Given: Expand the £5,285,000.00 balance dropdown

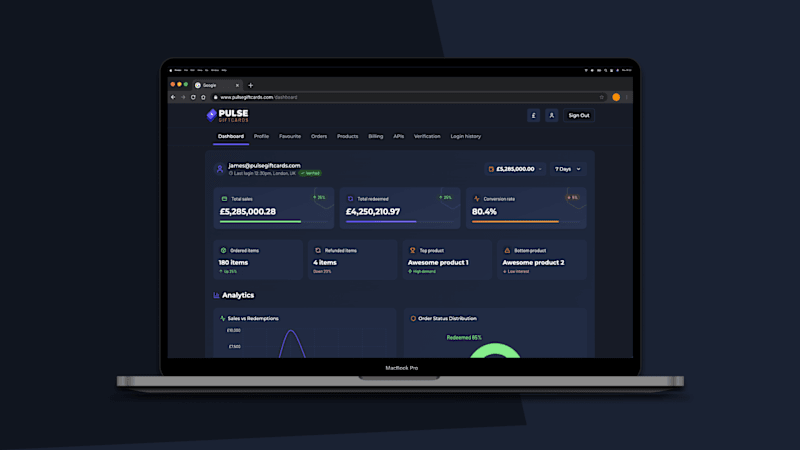Looking at the screenshot, I should coord(515,169).
